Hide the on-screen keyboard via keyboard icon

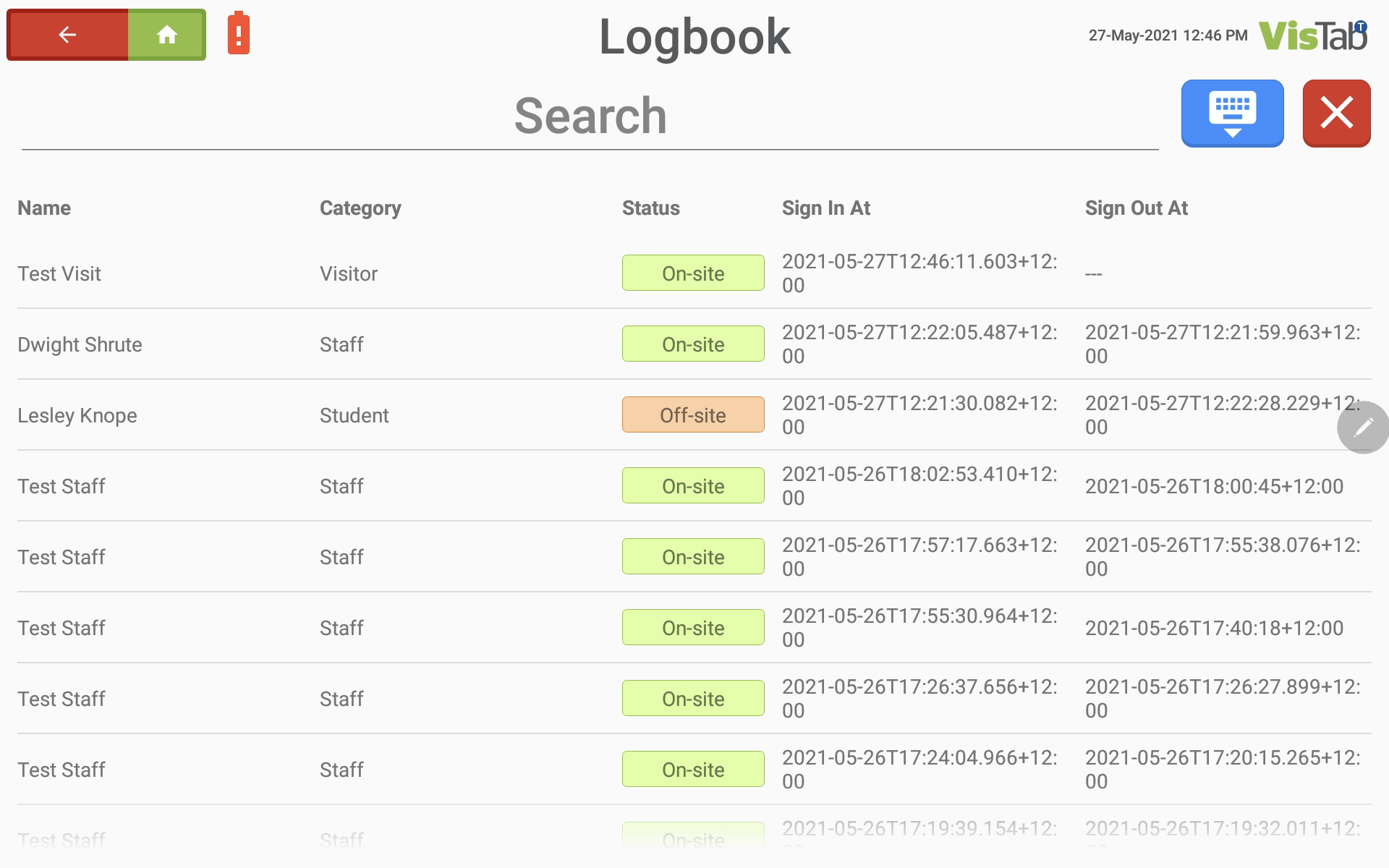pyautogui.click(x=1231, y=113)
